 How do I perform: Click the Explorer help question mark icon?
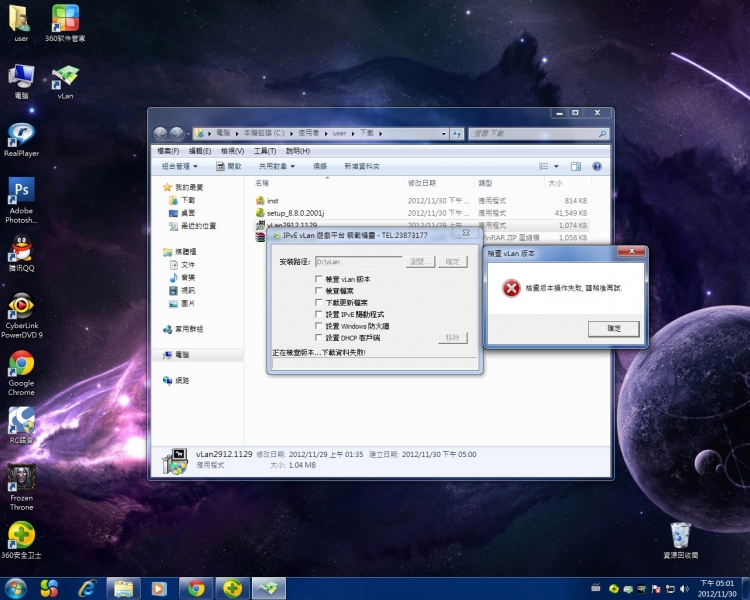pyautogui.click(x=597, y=166)
